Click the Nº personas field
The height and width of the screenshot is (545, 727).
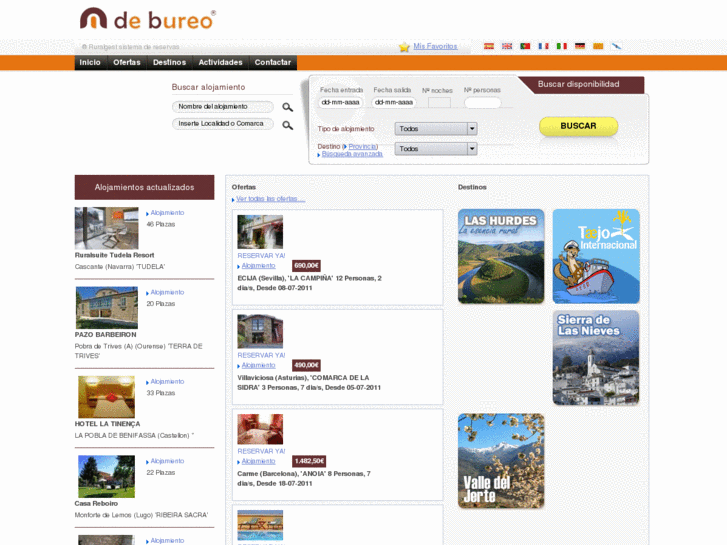click(x=483, y=103)
